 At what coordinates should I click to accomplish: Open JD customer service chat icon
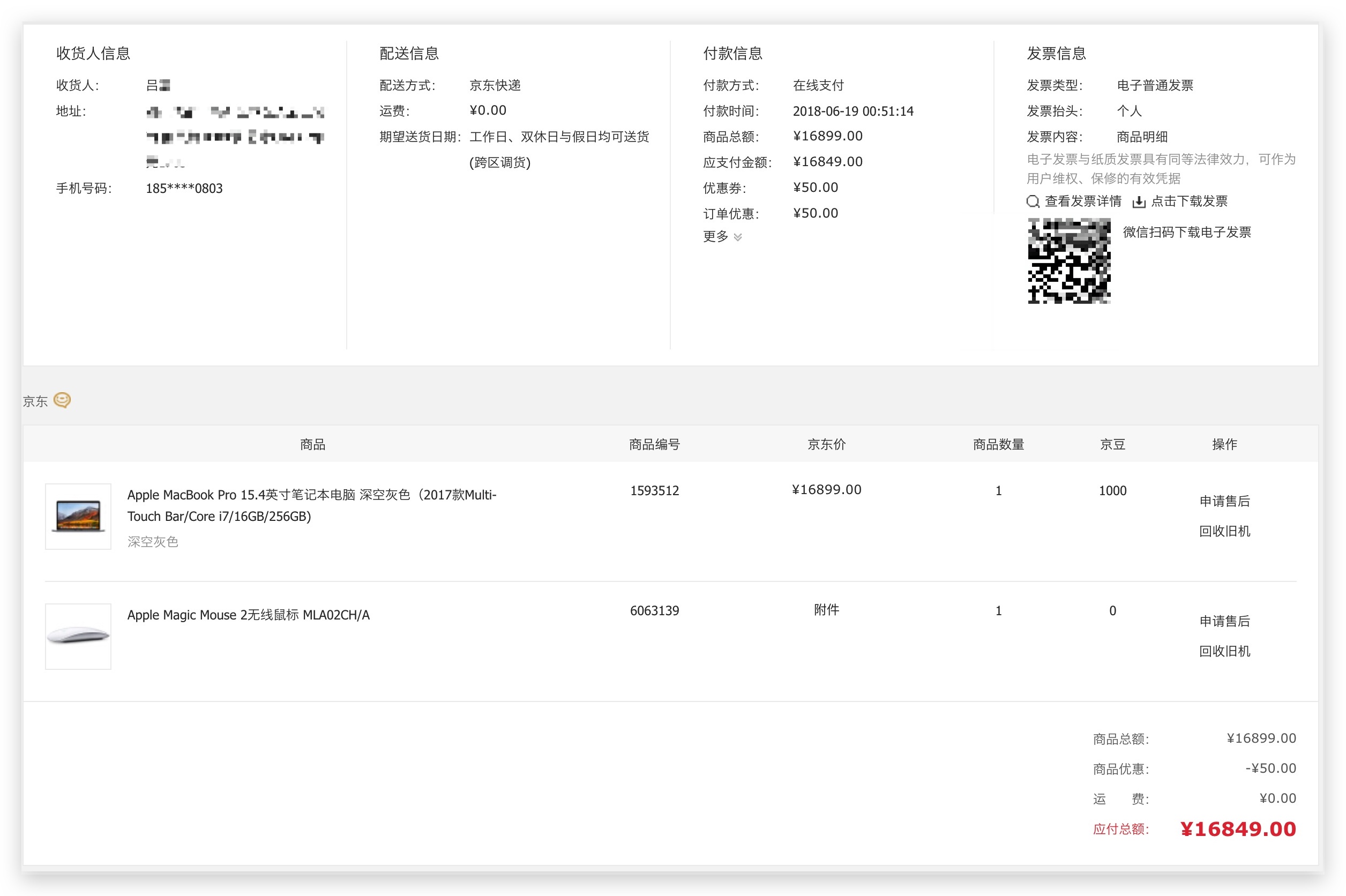pyautogui.click(x=62, y=400)
